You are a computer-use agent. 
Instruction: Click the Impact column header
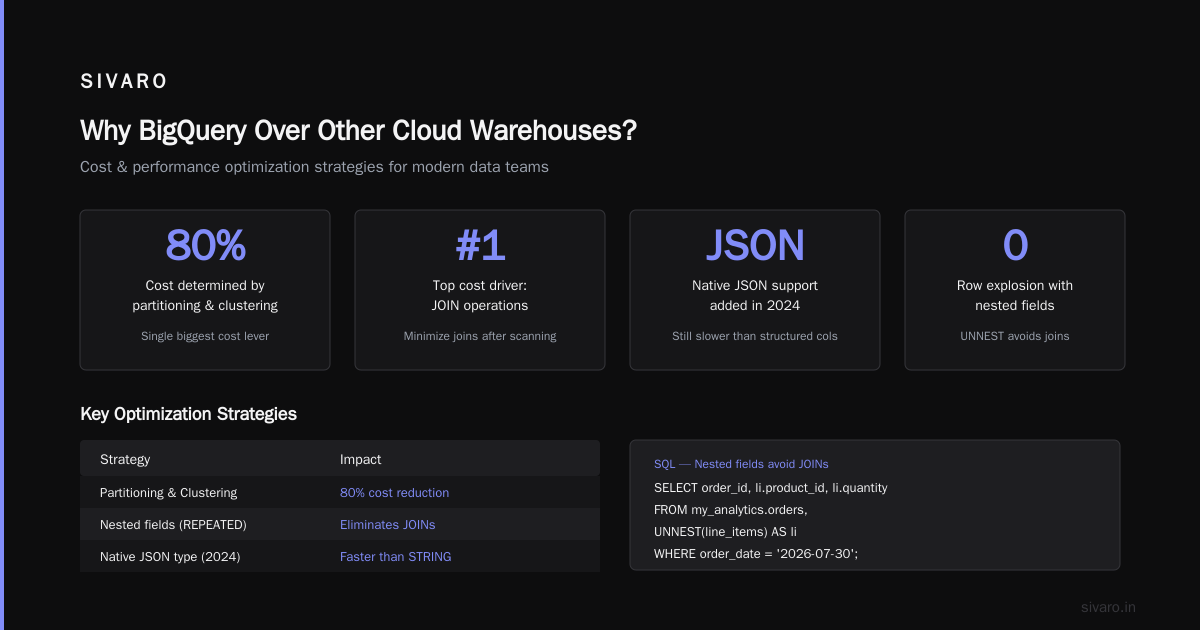coord(360,459)
